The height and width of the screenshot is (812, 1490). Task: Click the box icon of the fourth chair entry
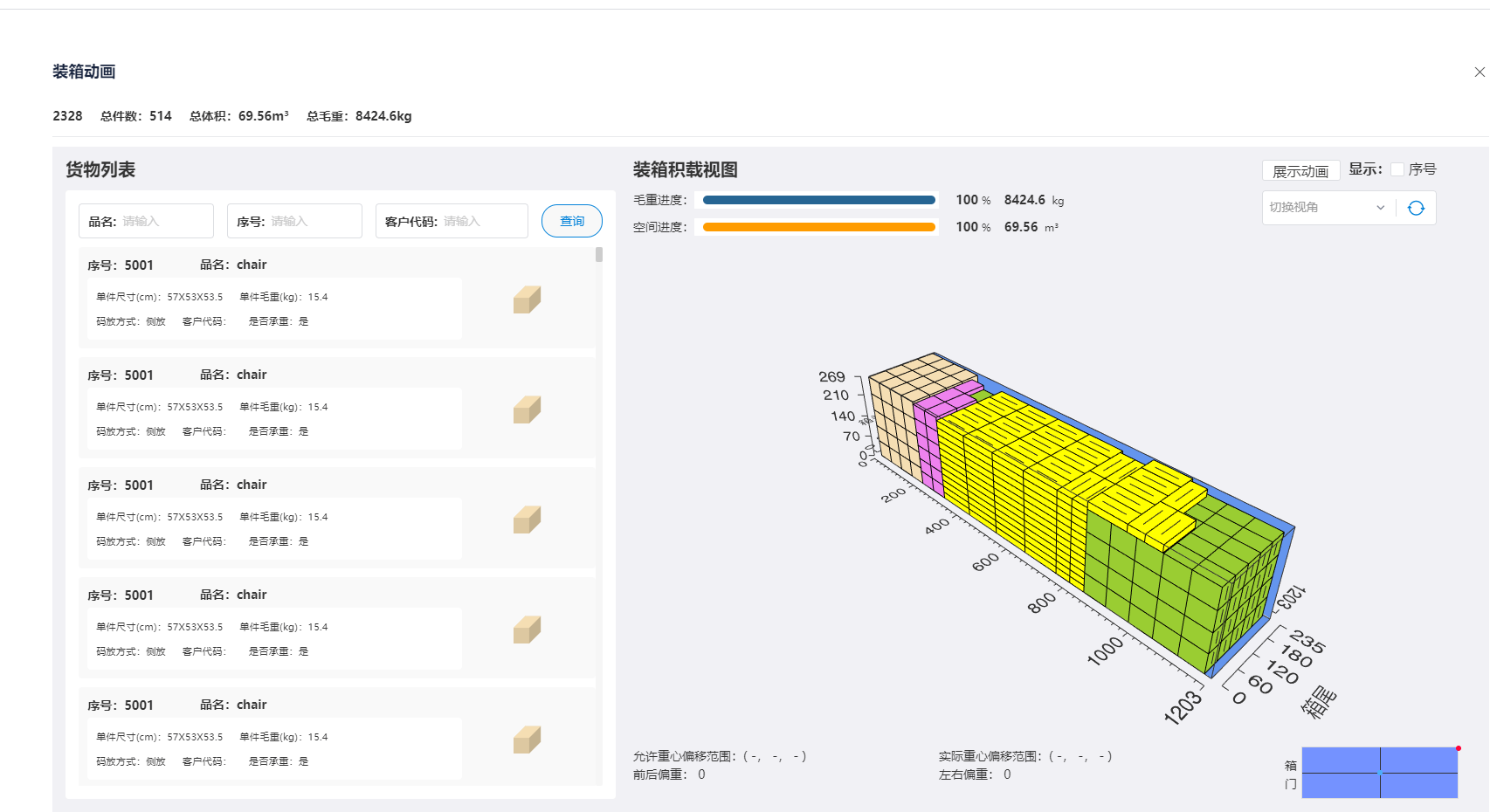[527, 629]
